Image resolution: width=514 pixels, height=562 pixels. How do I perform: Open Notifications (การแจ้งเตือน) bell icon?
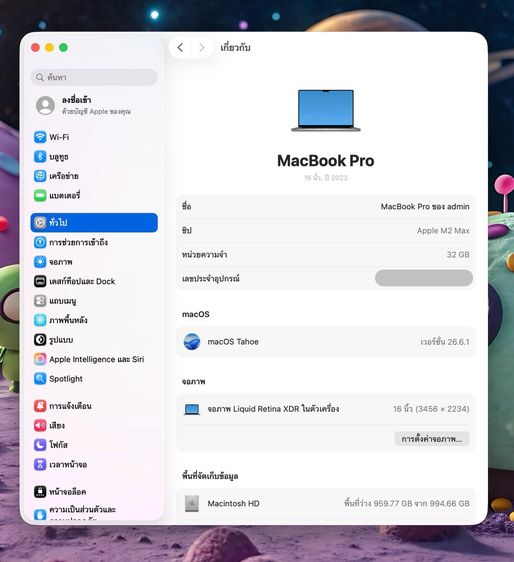(x=40, y=406)
